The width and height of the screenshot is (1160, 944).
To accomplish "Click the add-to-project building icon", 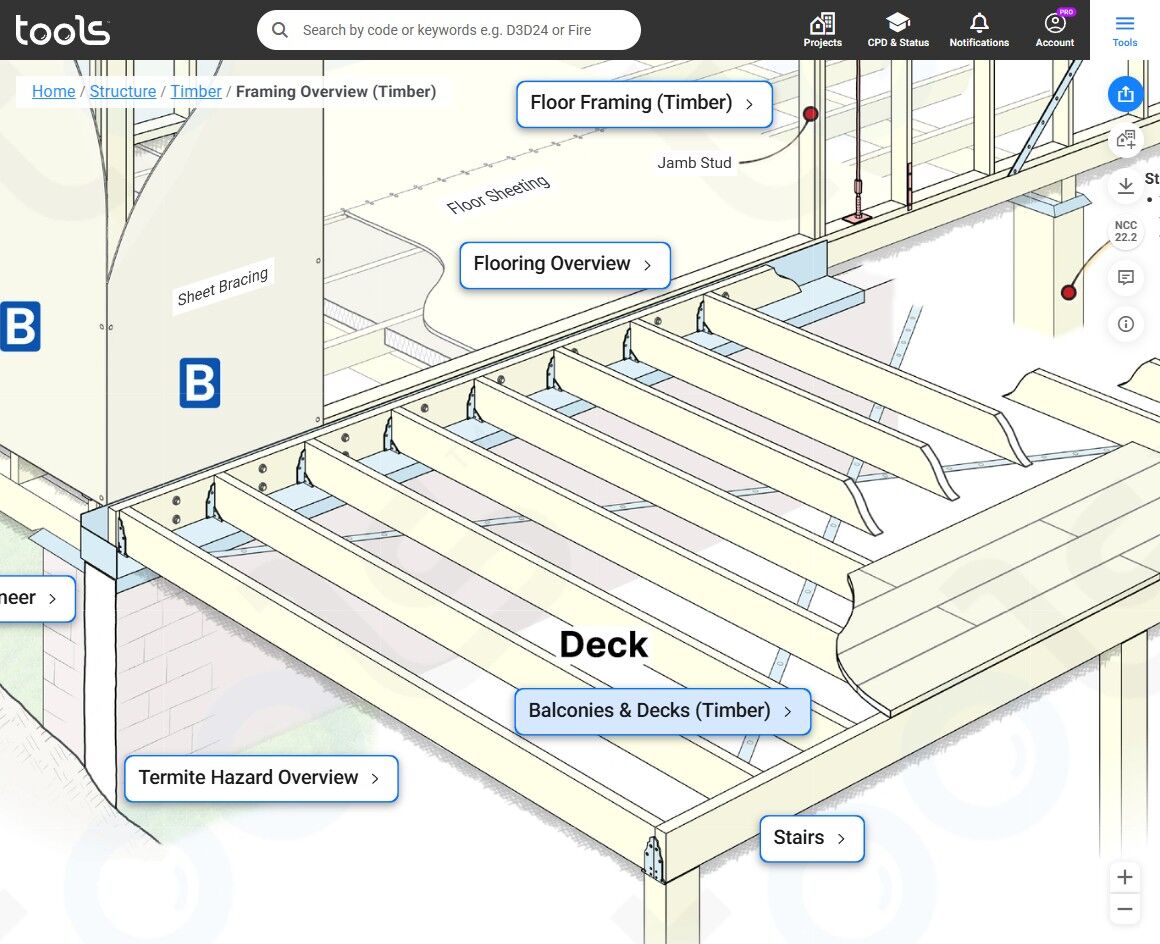I will tap(1125, 139).
